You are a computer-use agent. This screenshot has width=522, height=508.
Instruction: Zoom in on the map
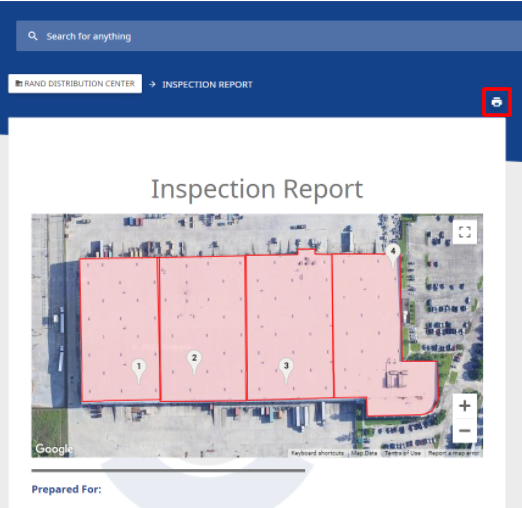click(x=464, y=406)
